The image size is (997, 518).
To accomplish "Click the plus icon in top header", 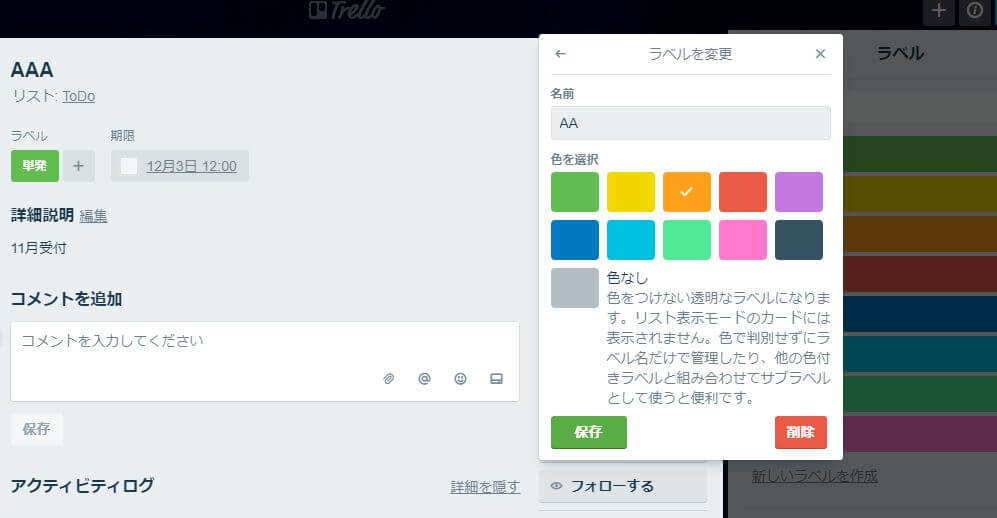I will pos(938,11).
